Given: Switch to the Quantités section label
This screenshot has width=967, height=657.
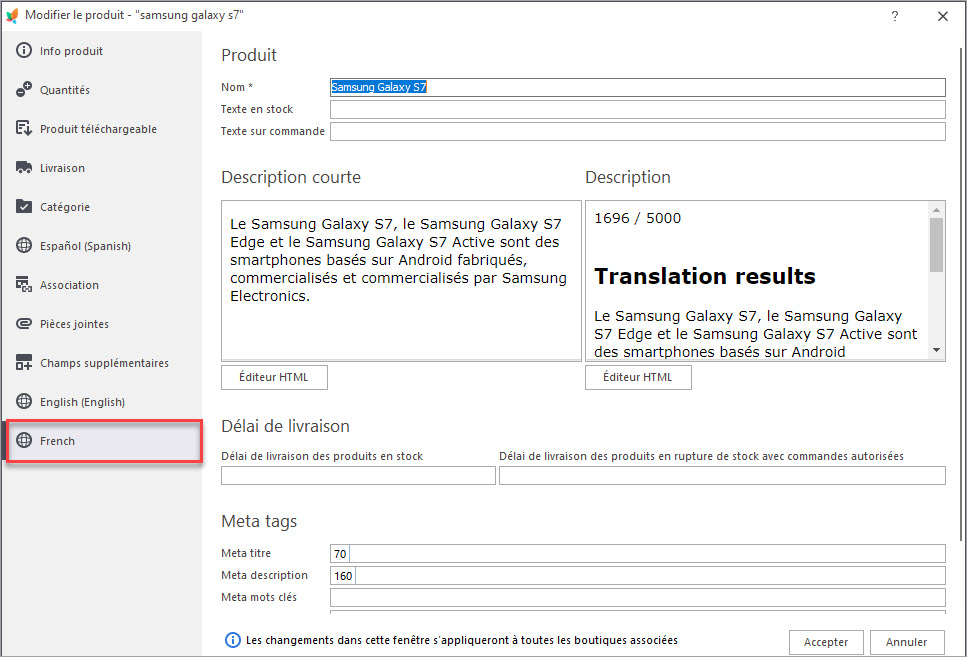Looking at the screenshot, I should tap(65, 90).
